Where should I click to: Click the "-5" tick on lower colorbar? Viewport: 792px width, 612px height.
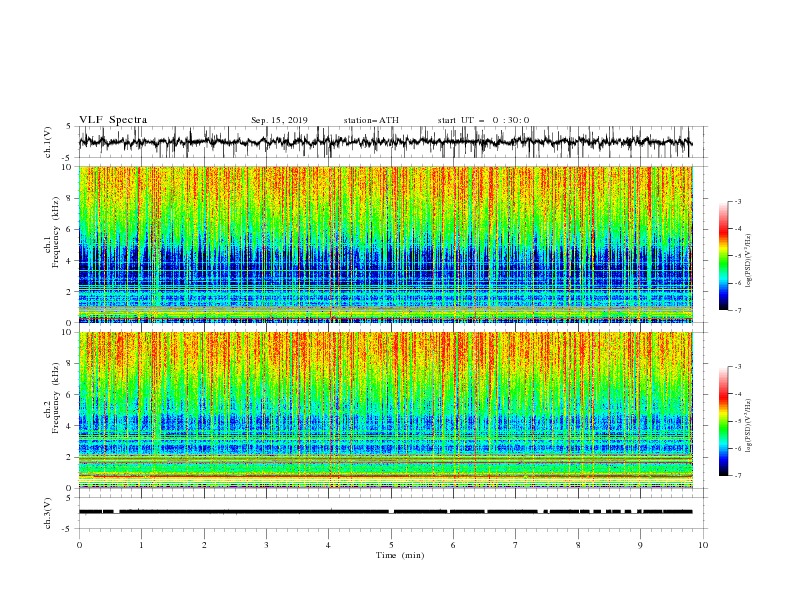click(x=738, y=421)
